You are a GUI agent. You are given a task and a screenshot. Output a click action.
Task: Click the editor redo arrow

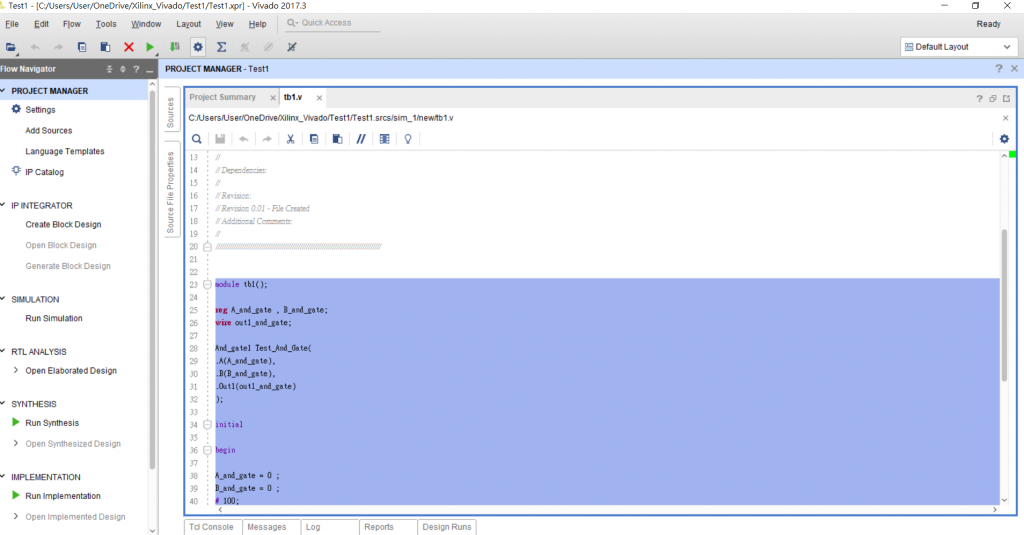coord(267,138)
